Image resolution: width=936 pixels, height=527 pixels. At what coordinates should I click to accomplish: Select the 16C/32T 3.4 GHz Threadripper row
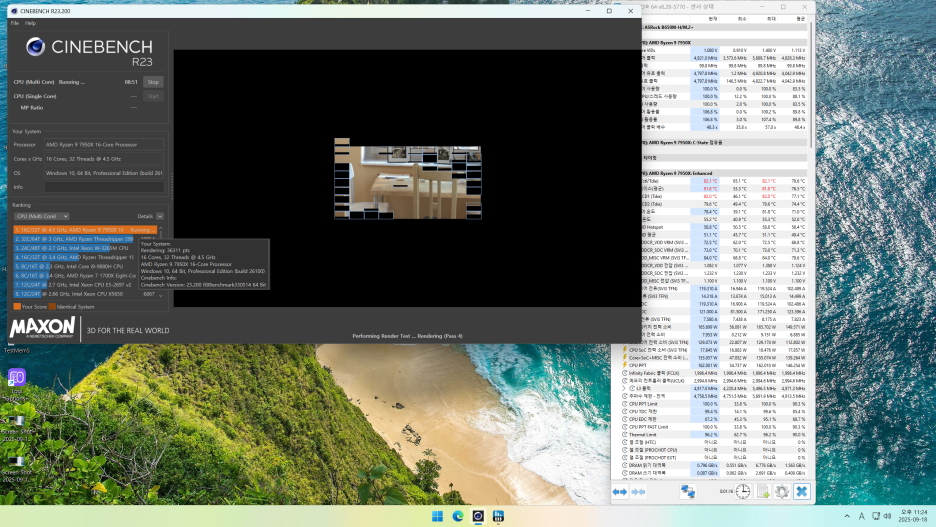[x=74, y=257]
